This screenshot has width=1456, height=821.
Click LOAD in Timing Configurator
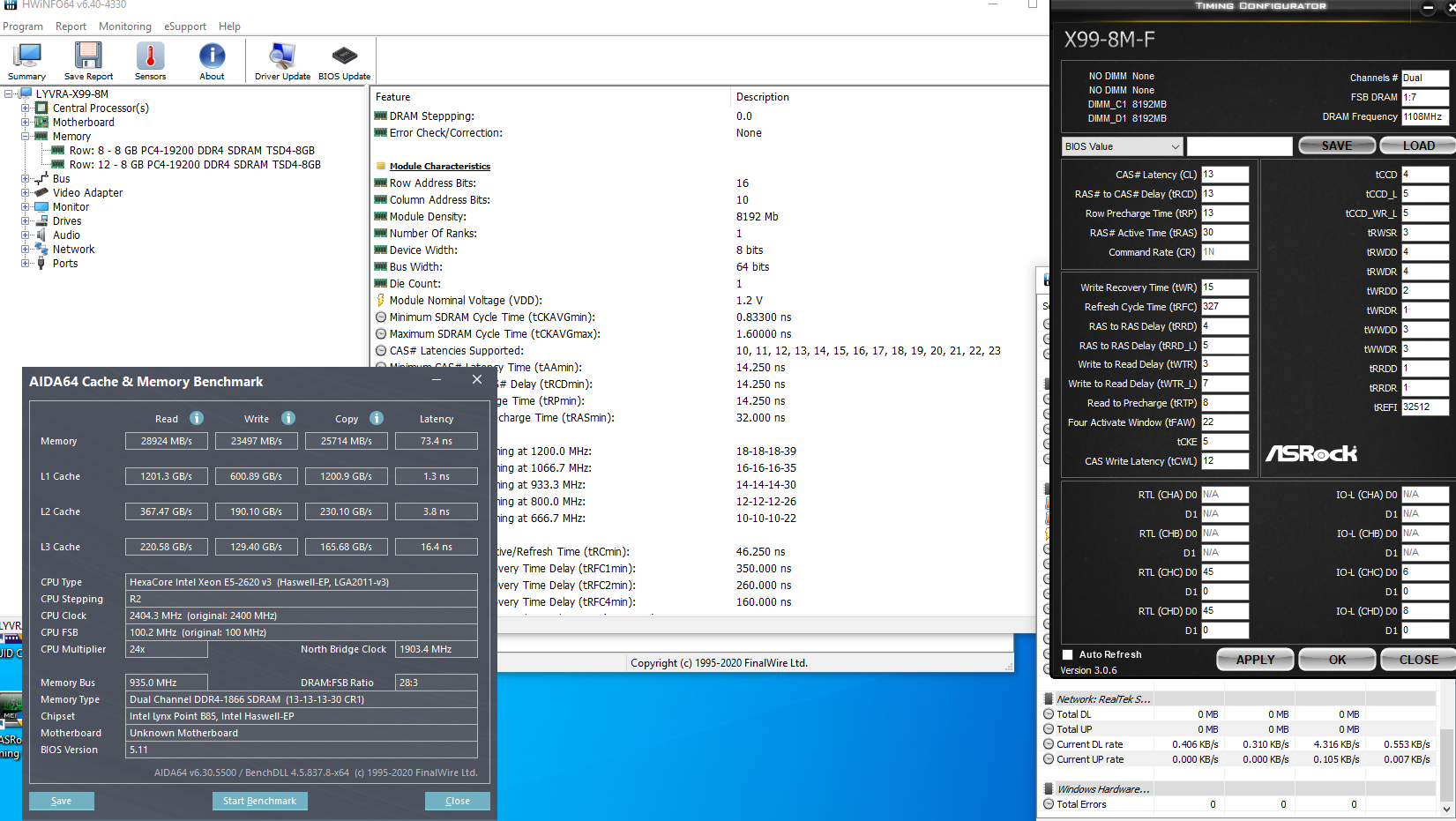tap(1418, 146)
